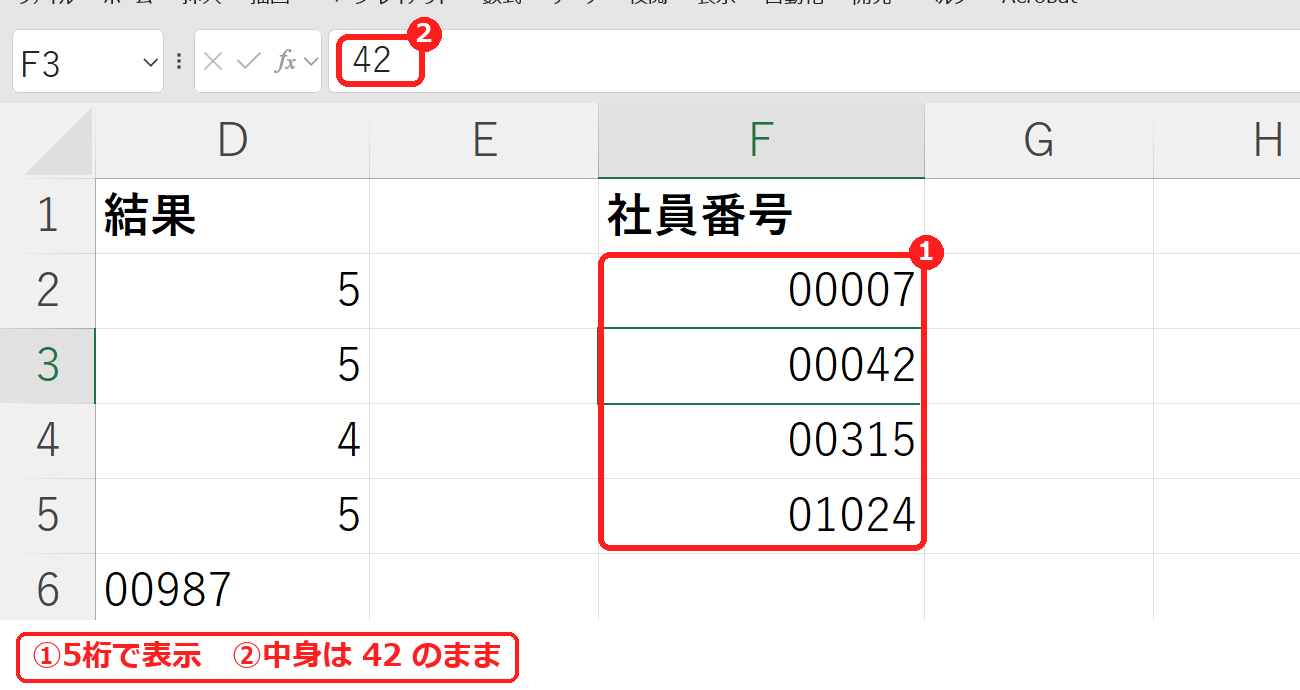Select column G header
The height and width of the screenshot is (690, 1300).
pos(1038,141)
